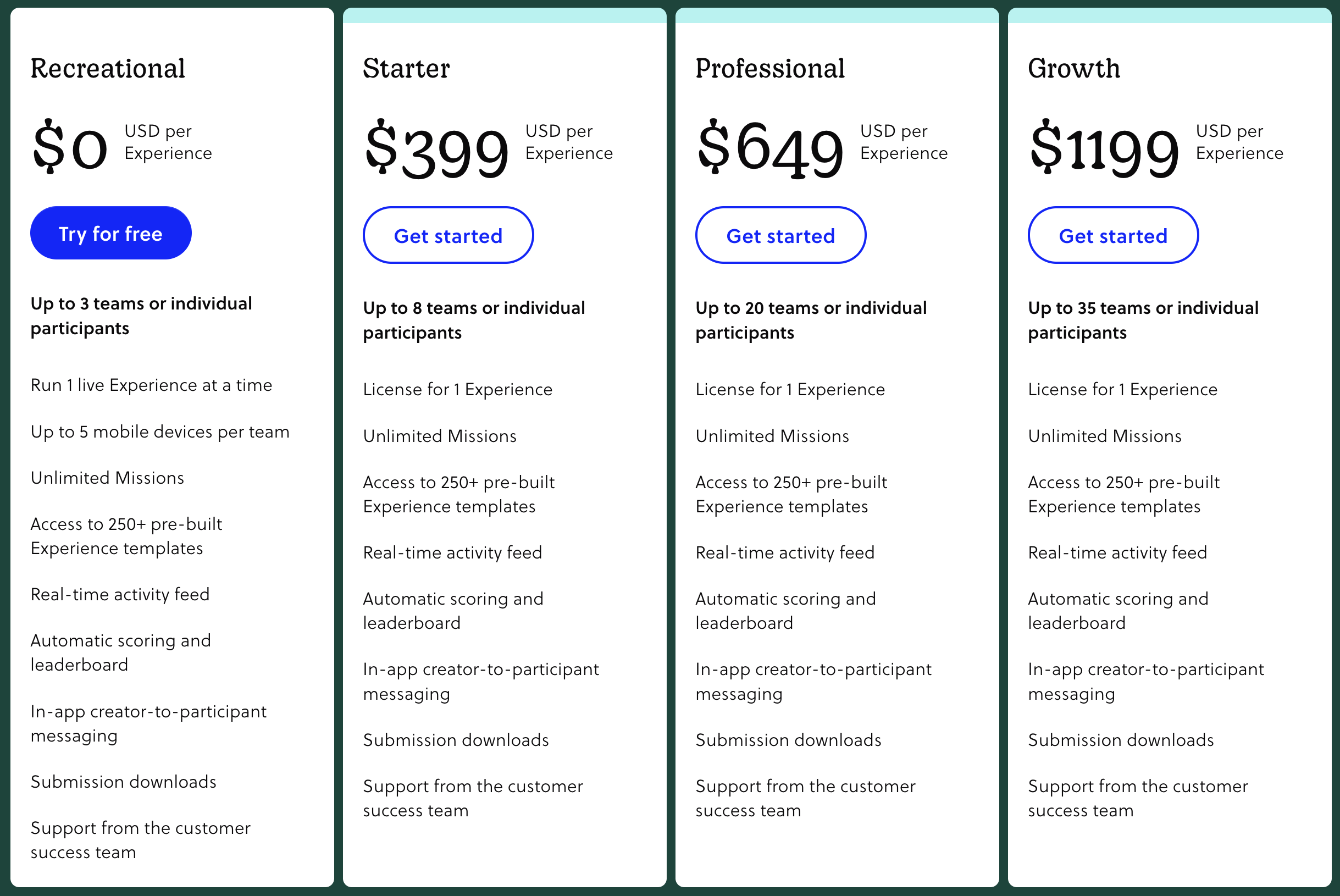Select the Starter plan heading

(406, 68)
